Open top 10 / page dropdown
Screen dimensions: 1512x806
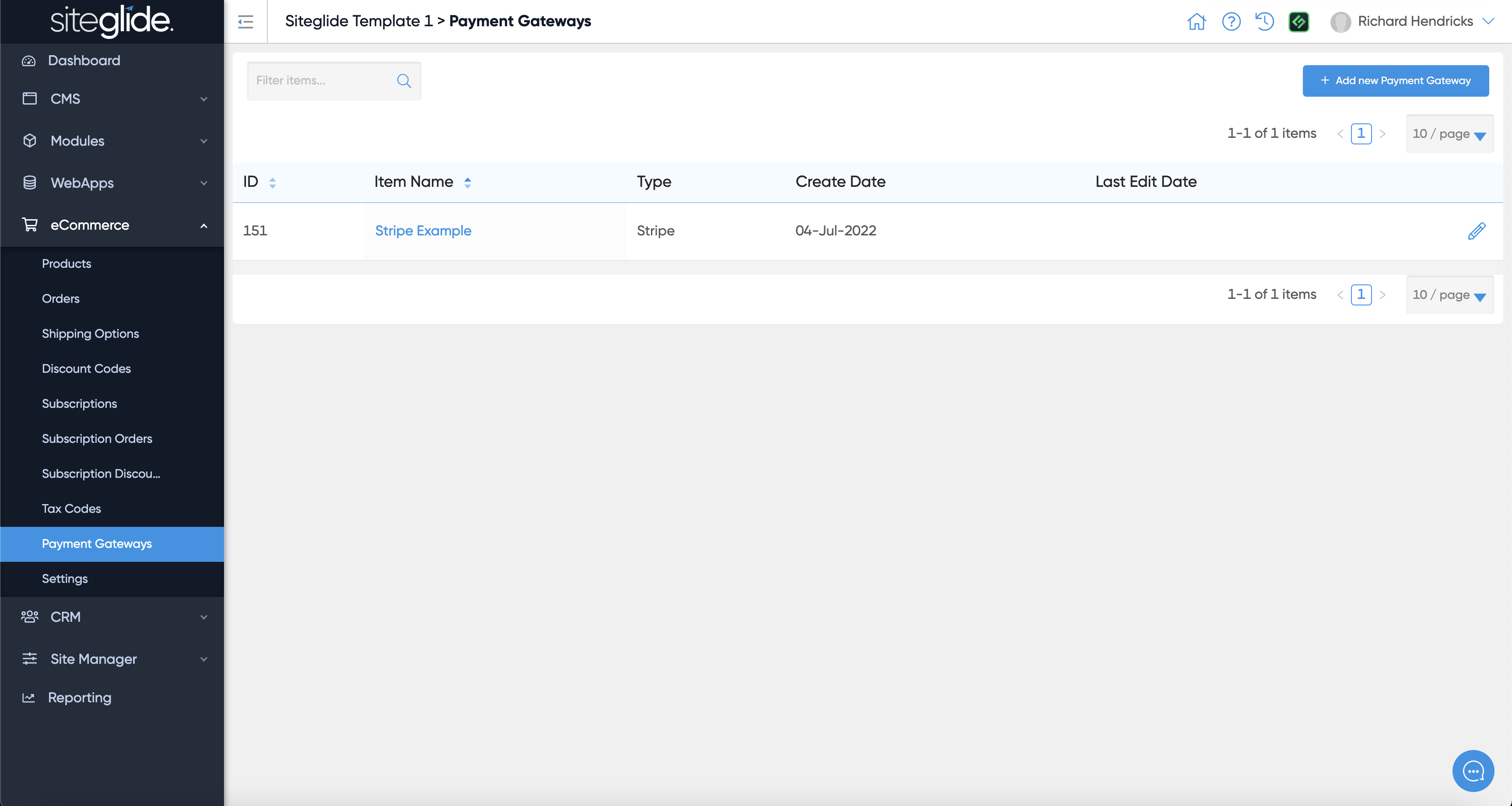pos(1449,134)
